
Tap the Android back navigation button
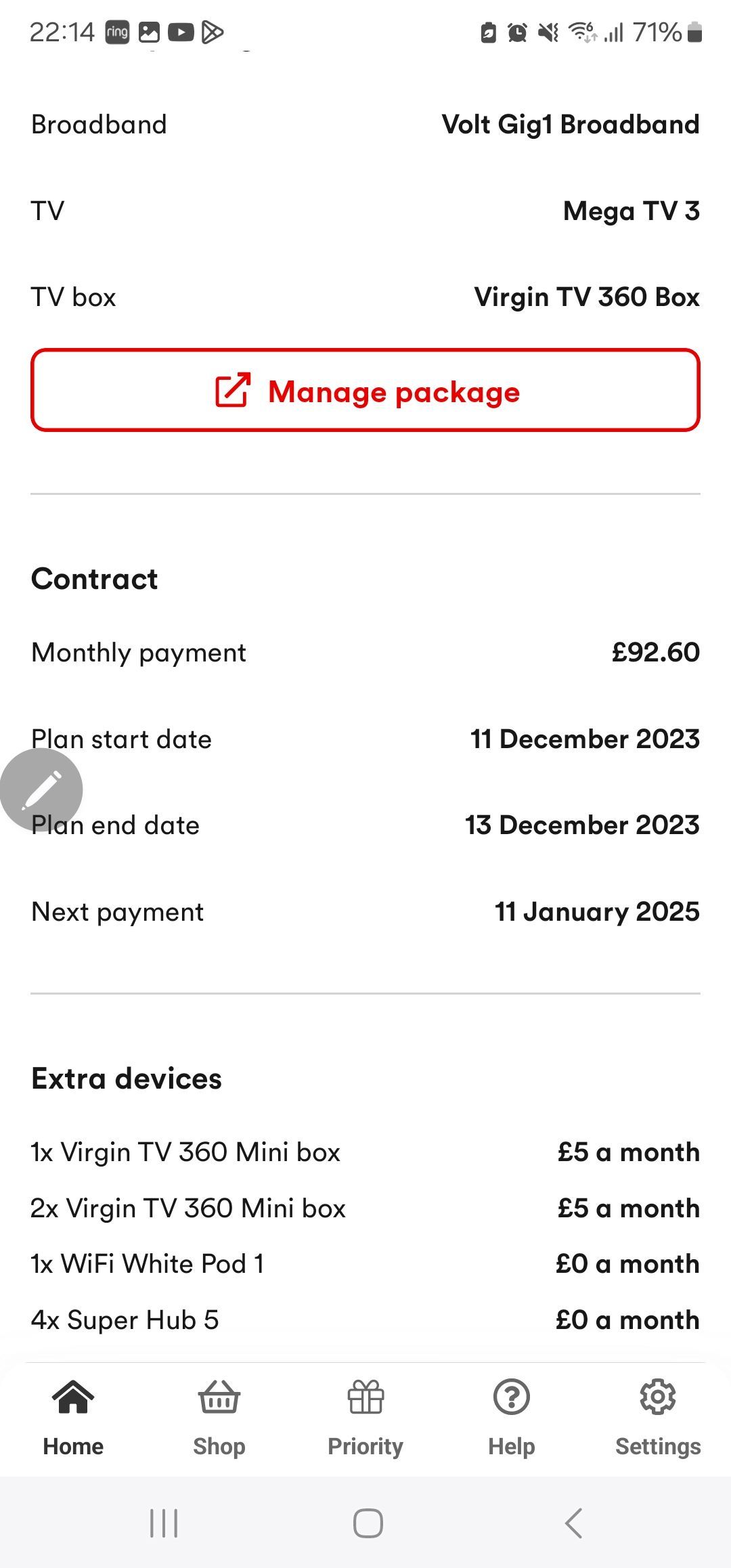coord(573,1523)
